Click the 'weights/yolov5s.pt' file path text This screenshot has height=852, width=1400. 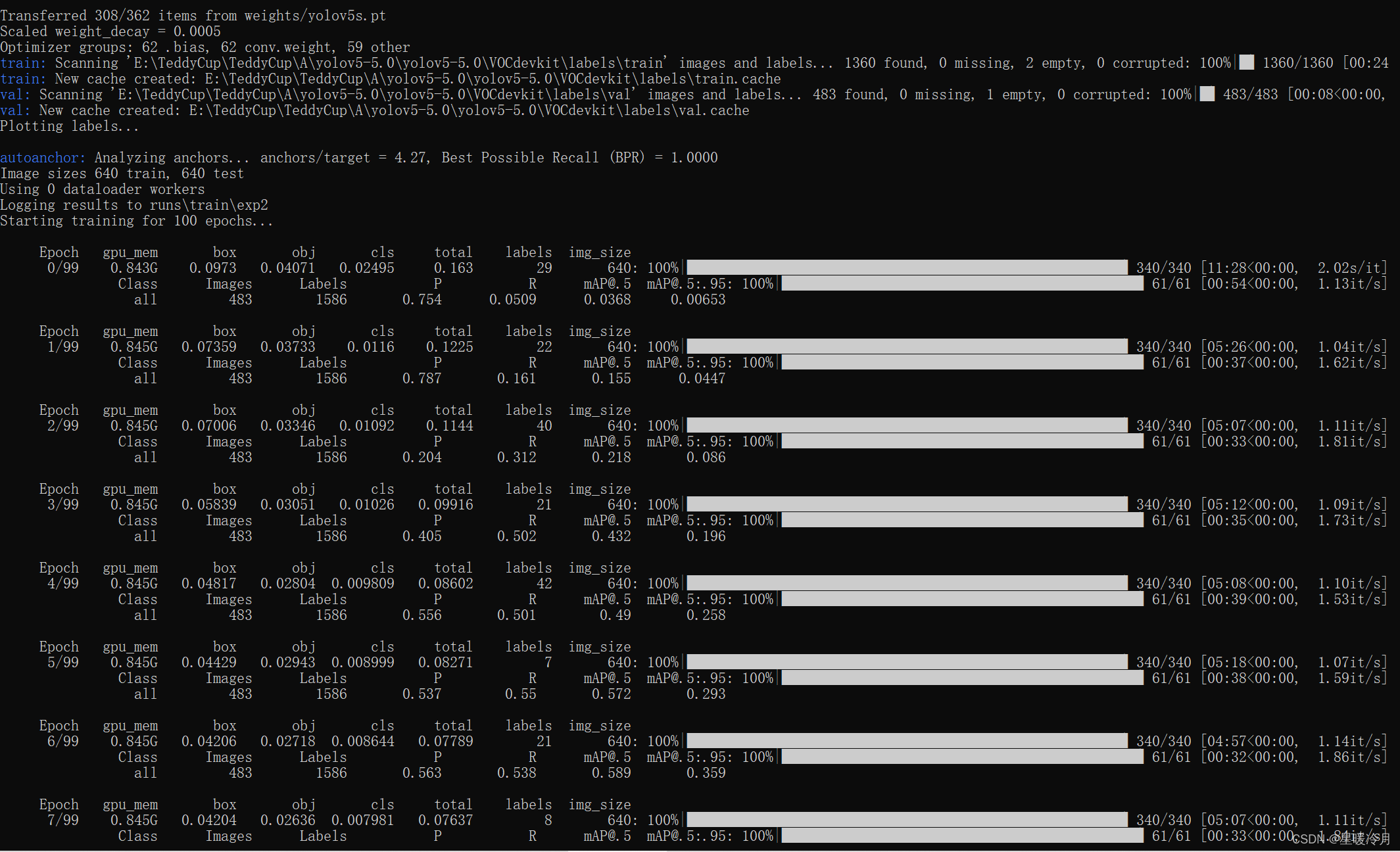coord(315,16)
